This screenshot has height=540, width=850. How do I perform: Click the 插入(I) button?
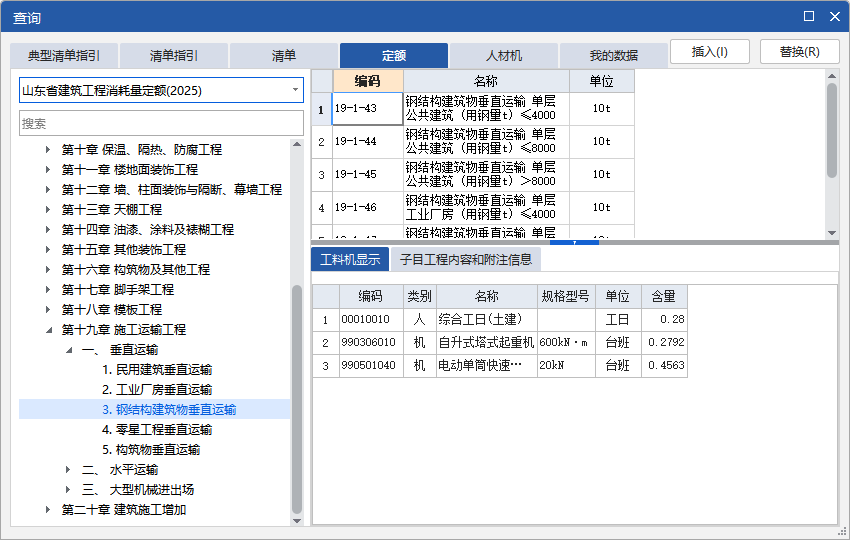point(710,52)
